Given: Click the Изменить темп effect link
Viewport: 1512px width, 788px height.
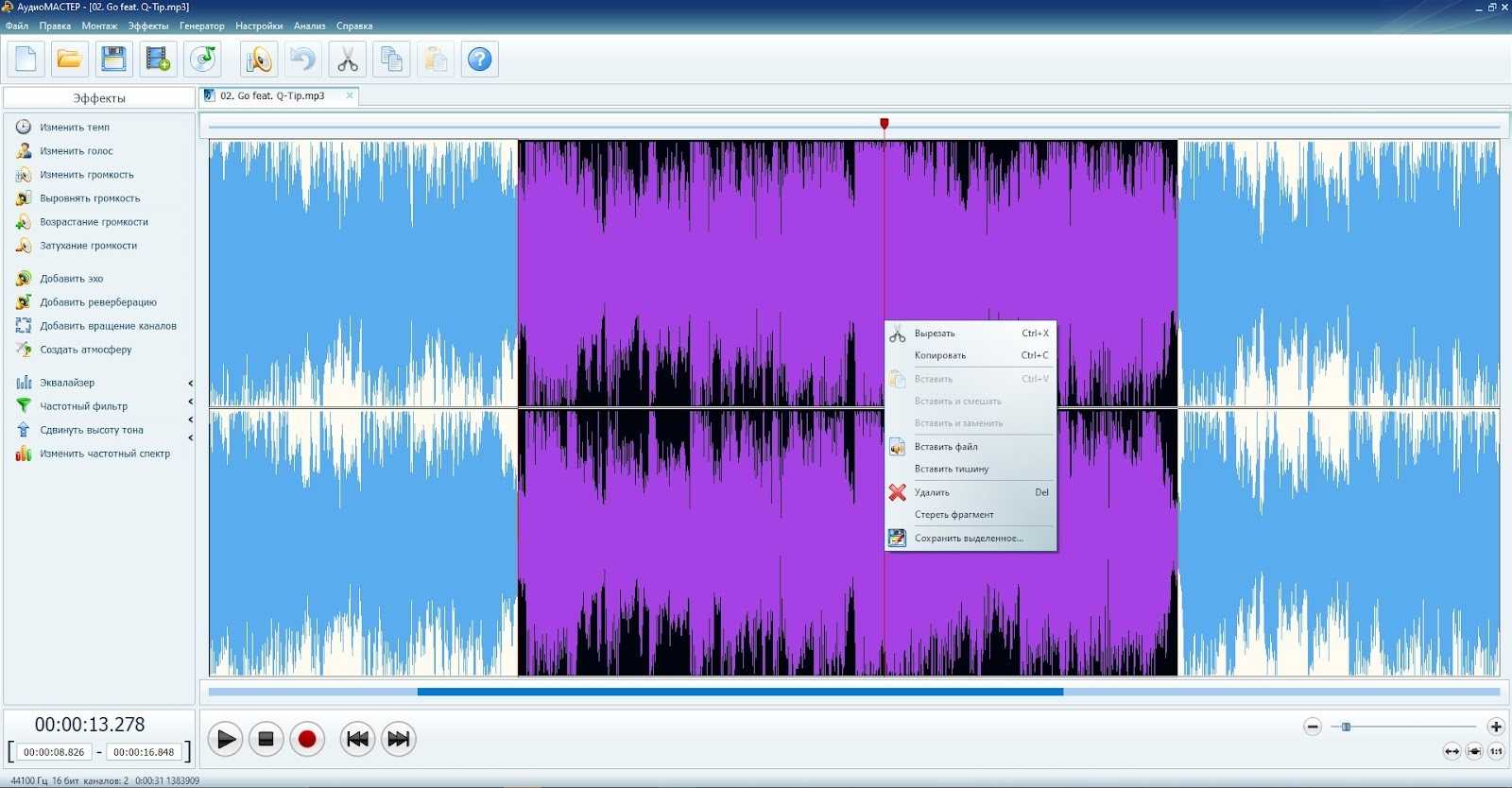Looking at the screenshot, I should (74, 128).
